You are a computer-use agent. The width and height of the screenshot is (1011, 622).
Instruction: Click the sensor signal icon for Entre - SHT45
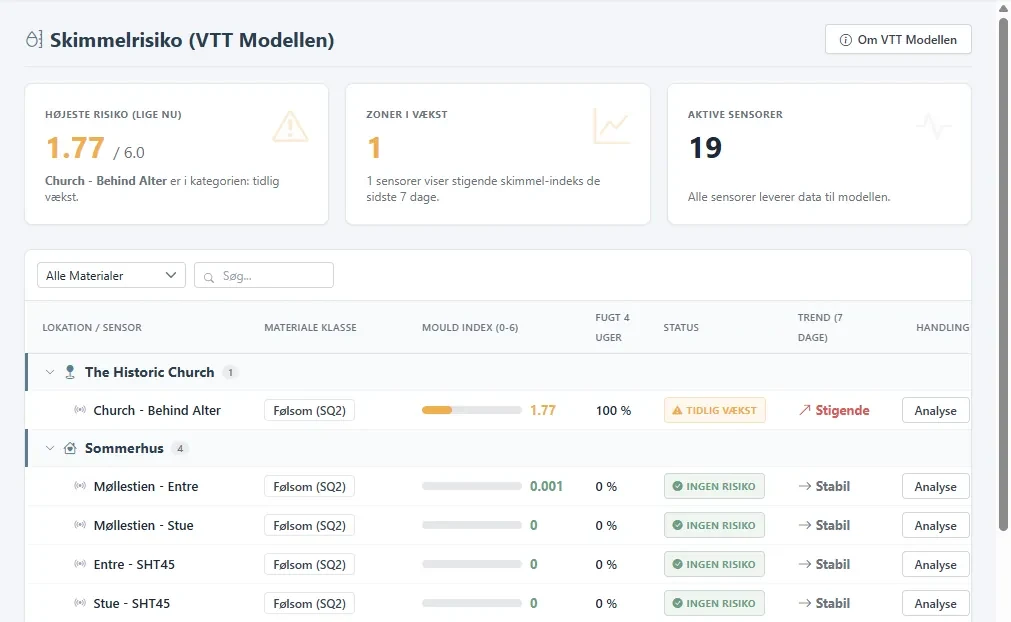pos(80,564)
